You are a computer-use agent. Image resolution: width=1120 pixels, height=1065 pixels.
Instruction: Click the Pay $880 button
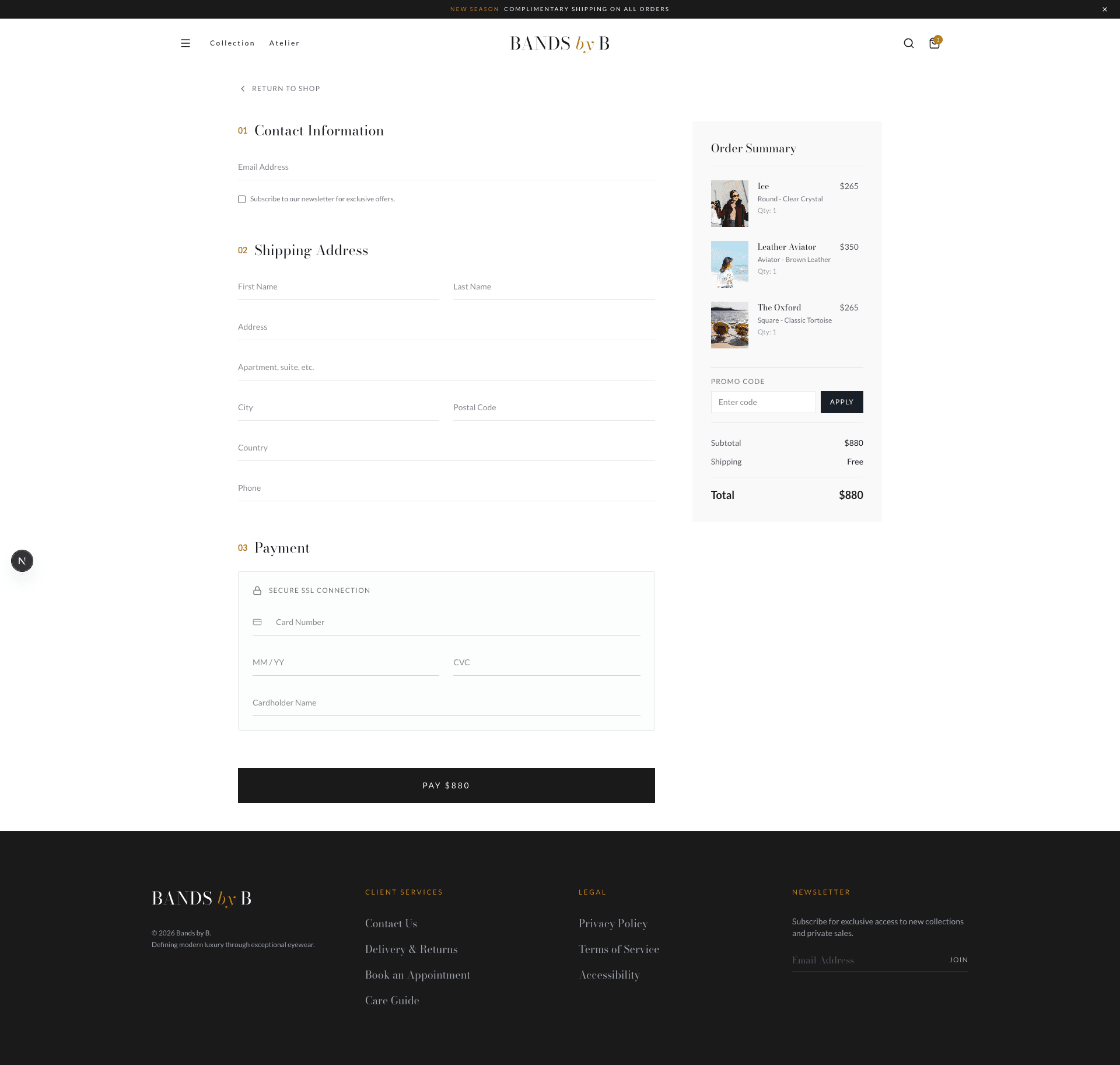tap(446, 785)
